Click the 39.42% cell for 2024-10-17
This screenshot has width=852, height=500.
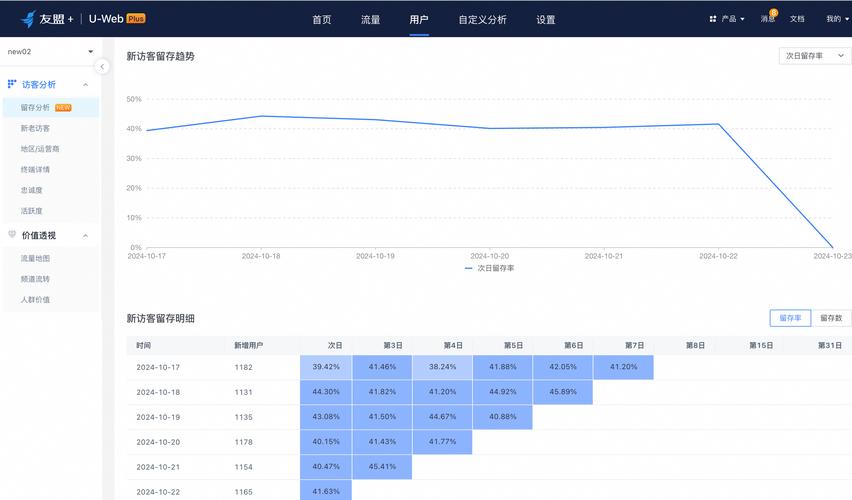[x=326, y=367]
